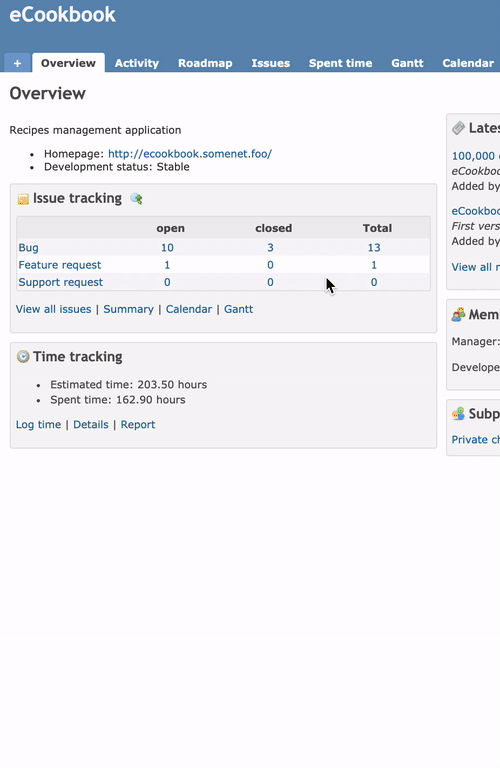The width and height of the screenshot is (500, 768).
Task: Open the Bug tracker link
Action: pos(28,247)
